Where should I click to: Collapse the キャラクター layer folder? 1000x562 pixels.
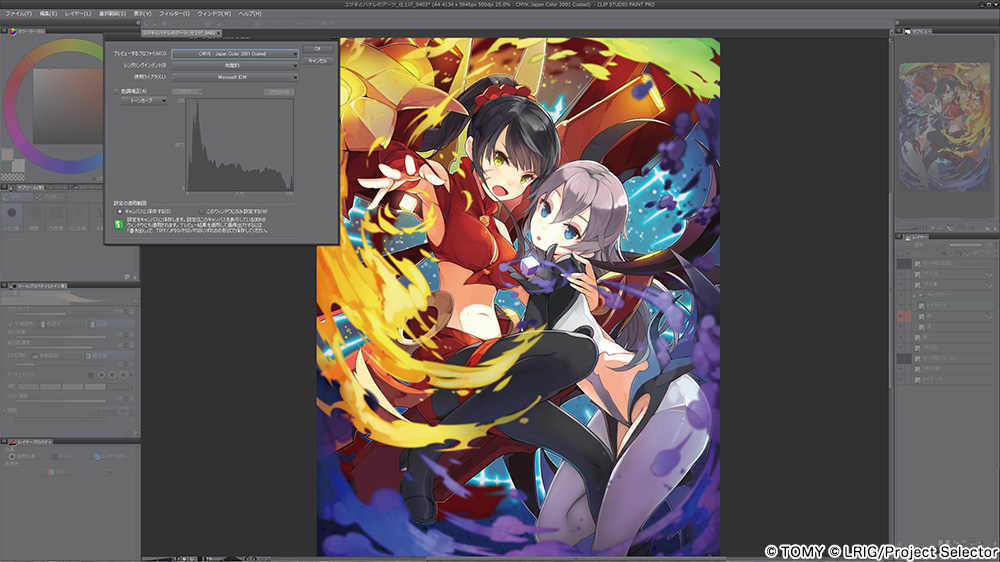coord(915,295)
